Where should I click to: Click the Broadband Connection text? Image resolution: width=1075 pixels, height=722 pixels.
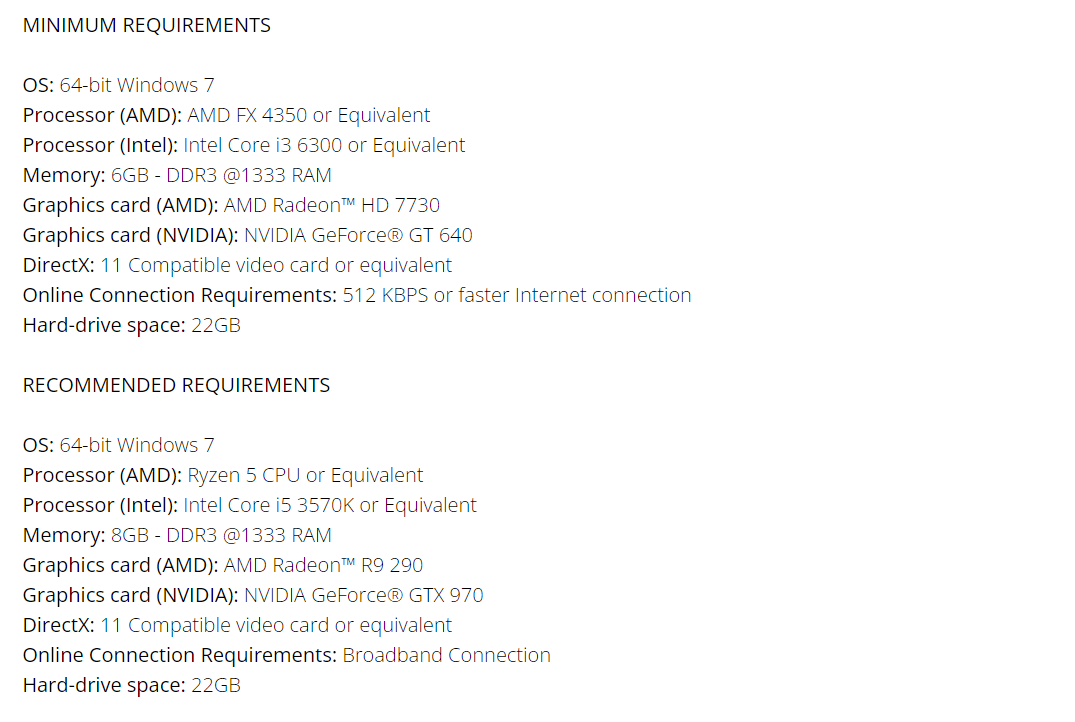tap(446, 655)
